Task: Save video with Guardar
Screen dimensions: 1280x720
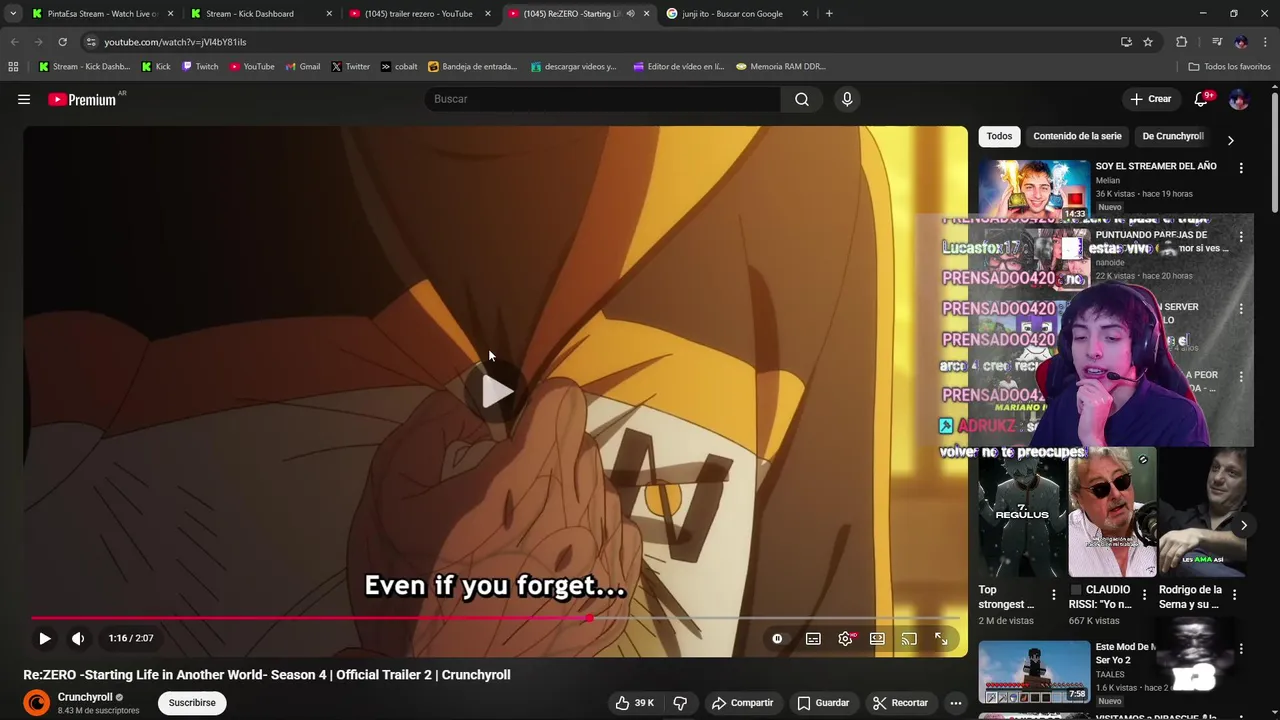Action: click(x=823, y=703)
